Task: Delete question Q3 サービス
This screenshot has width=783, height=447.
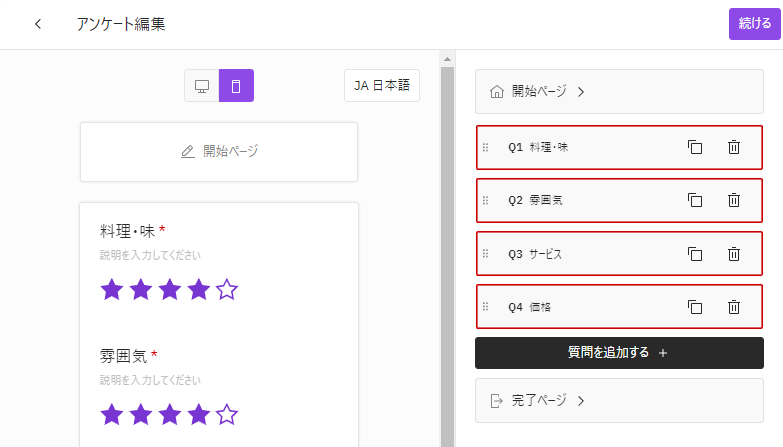Action: coord(733,254)
